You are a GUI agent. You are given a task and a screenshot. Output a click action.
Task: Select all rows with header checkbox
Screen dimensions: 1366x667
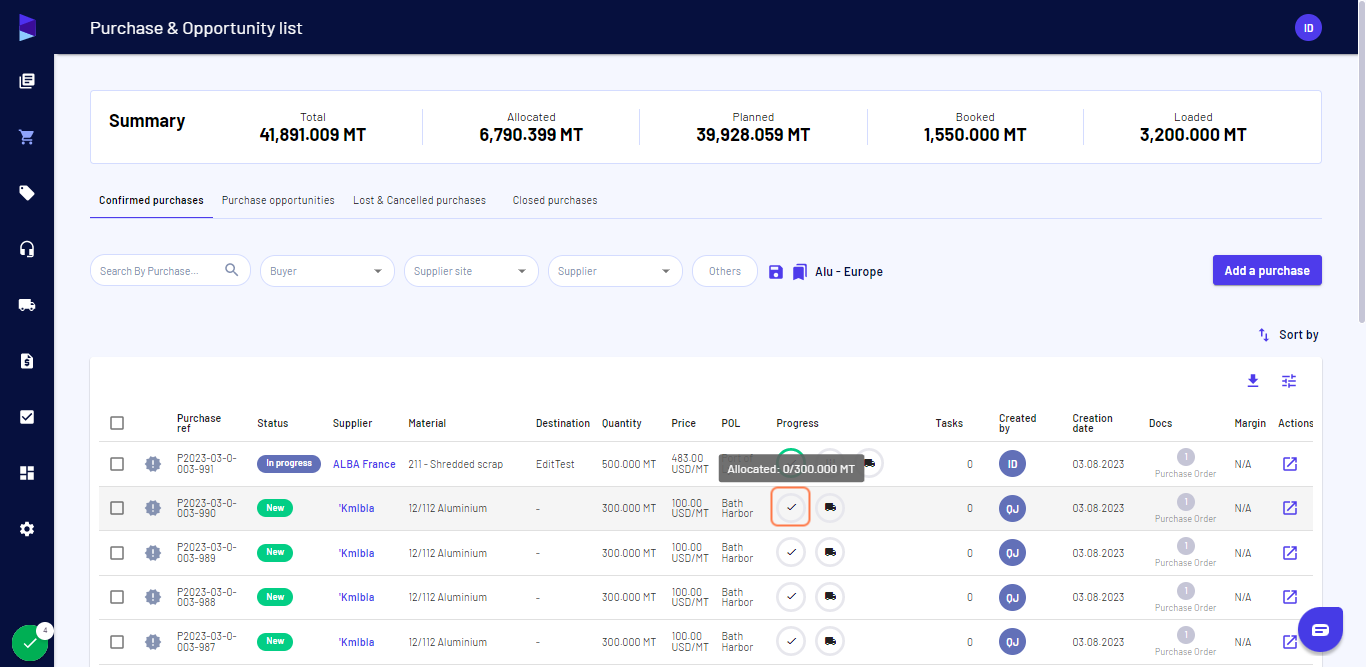[117, 423]
